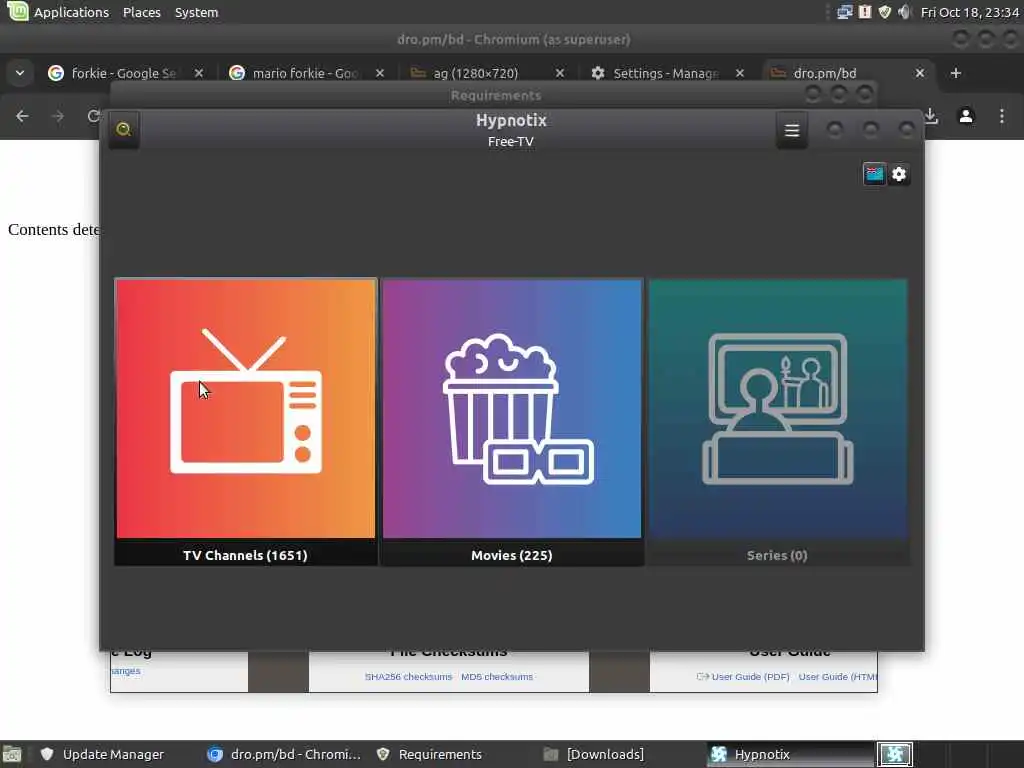1024x768 pixels.
Task: Open the Hypnotix hamburger menu
Action: [x=792, y=130]
